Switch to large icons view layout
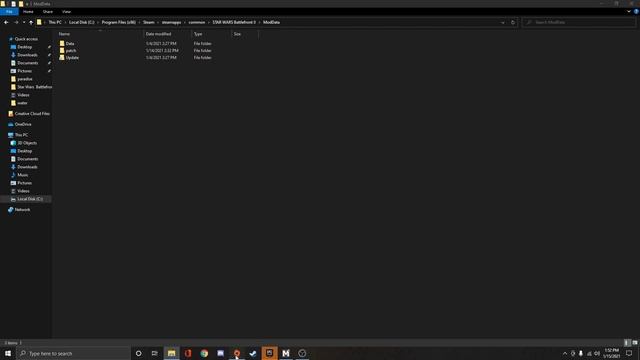The width and height of the screenshot is (640, 360). [x=635, y=343]
